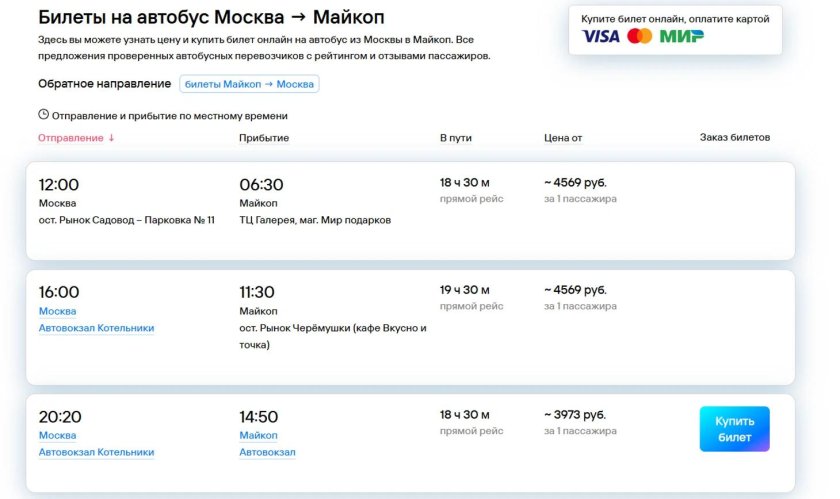Click the В пути column header
The height and width of the screenshot is (499, 840).
pyautogui.click(x=455, y=138)
